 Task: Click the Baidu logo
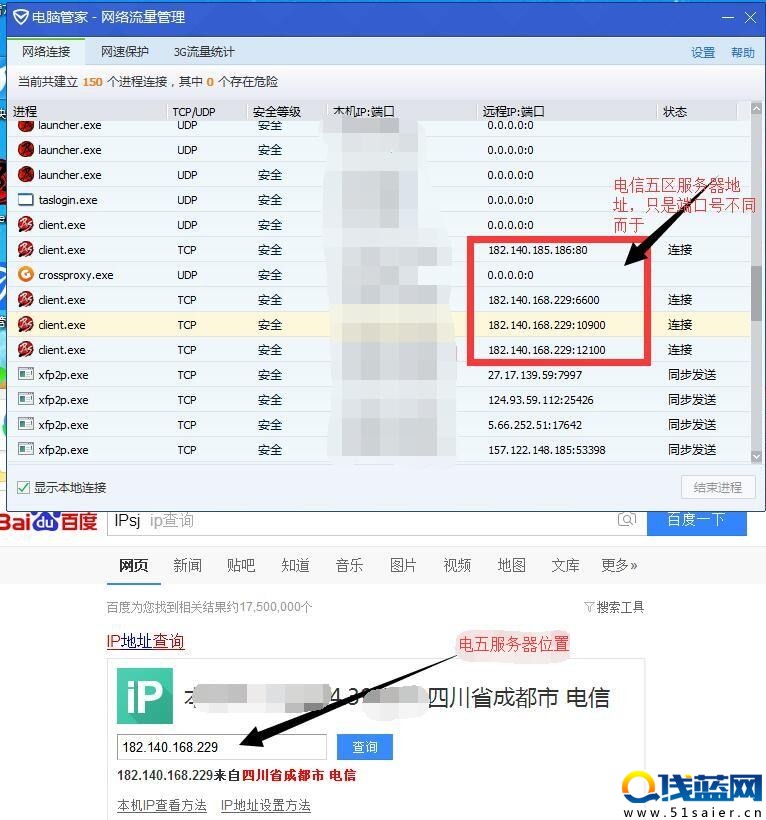[x=49, y=521]
